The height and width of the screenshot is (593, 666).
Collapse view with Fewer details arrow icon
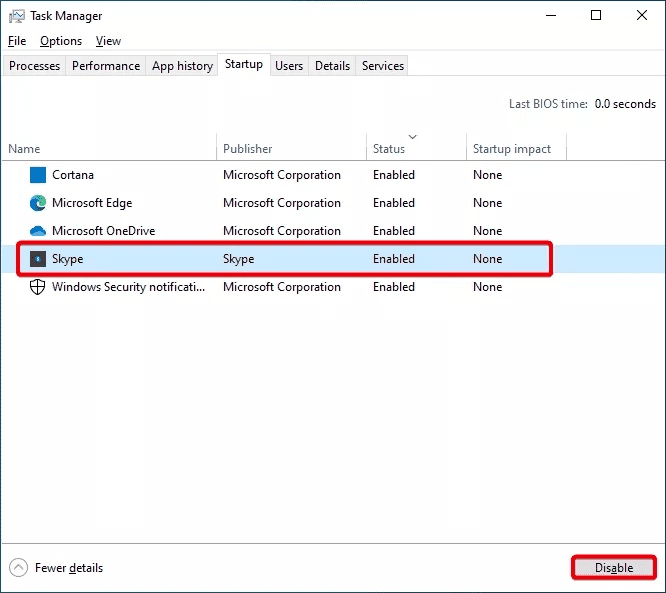coord(18,568)
